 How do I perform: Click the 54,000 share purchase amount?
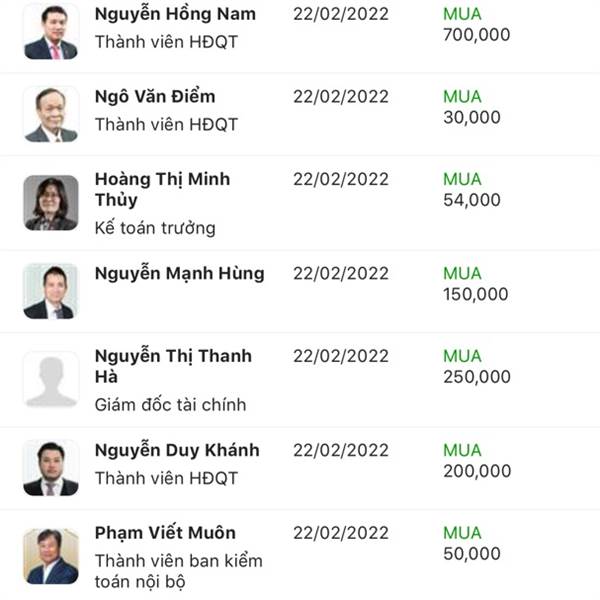point(472,200)
